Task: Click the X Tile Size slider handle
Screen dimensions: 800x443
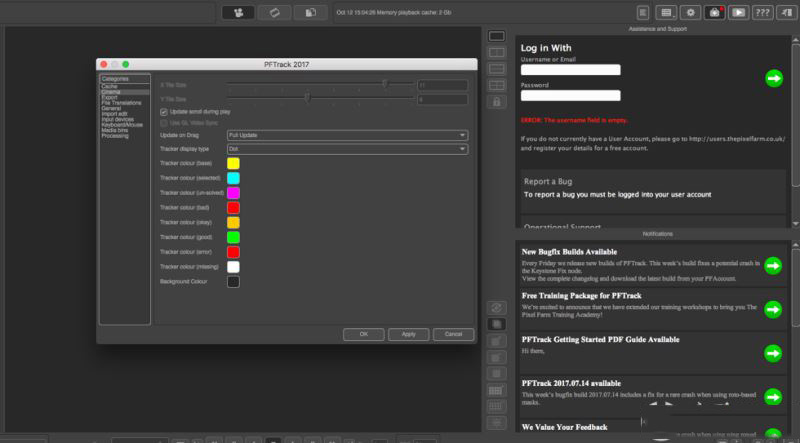Action: pyautogui.click(x=385, y=84)
